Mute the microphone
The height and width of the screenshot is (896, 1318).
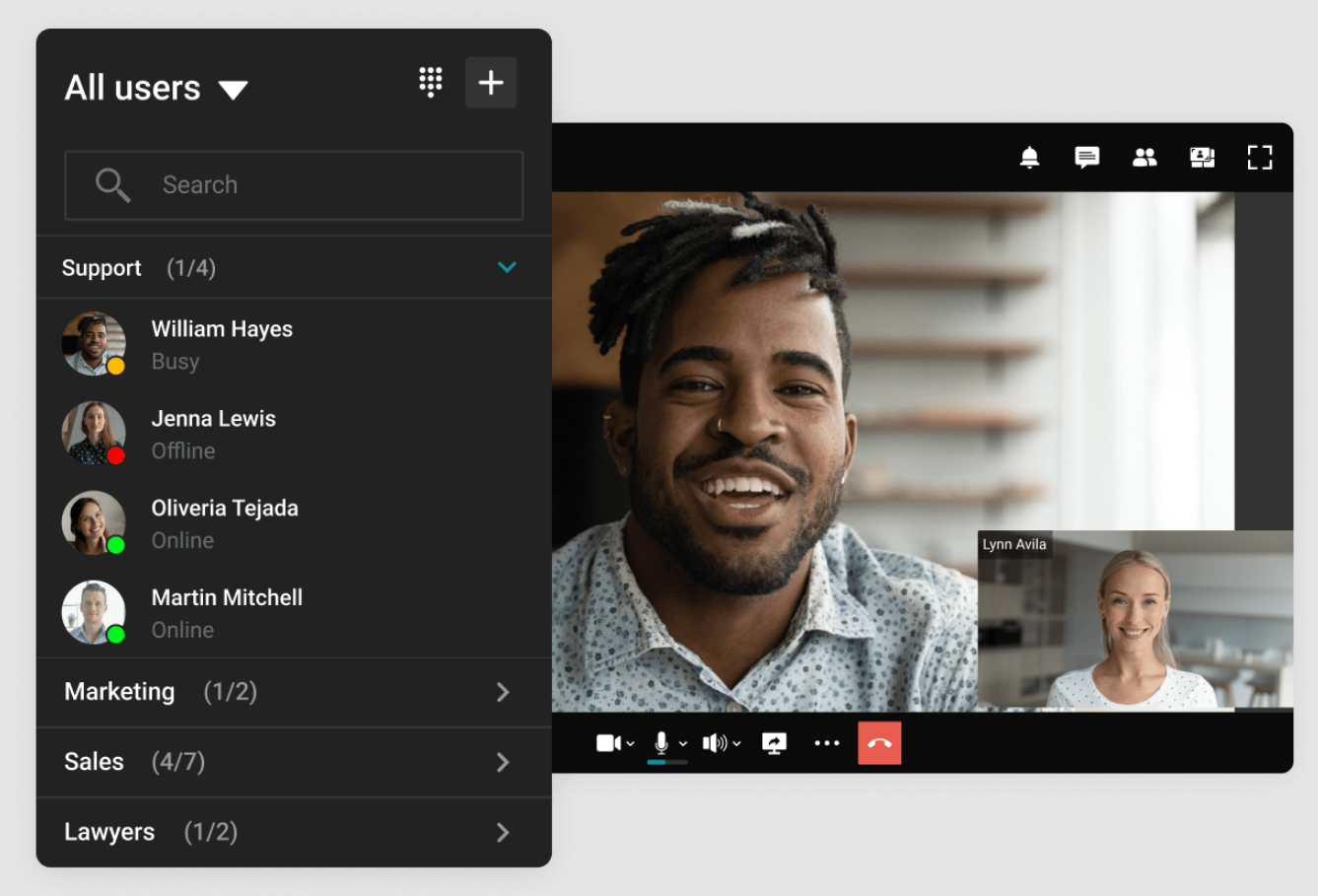(661, 743)
